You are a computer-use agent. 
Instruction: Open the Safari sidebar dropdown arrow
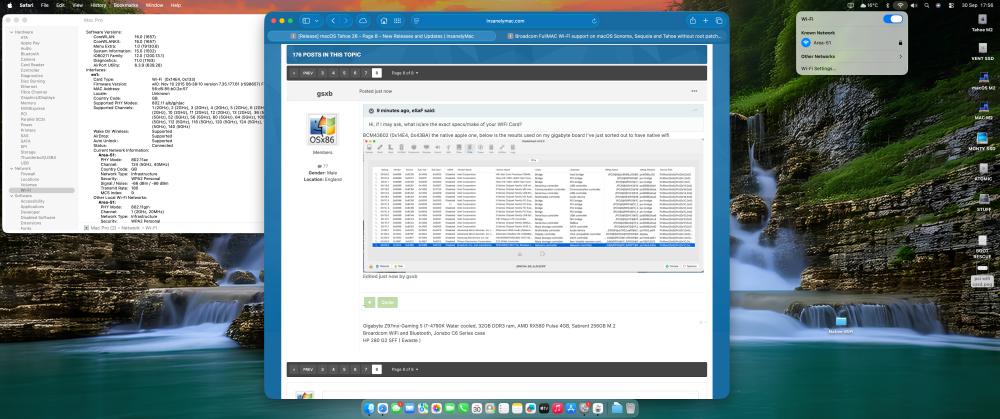(x=316, y=20)
